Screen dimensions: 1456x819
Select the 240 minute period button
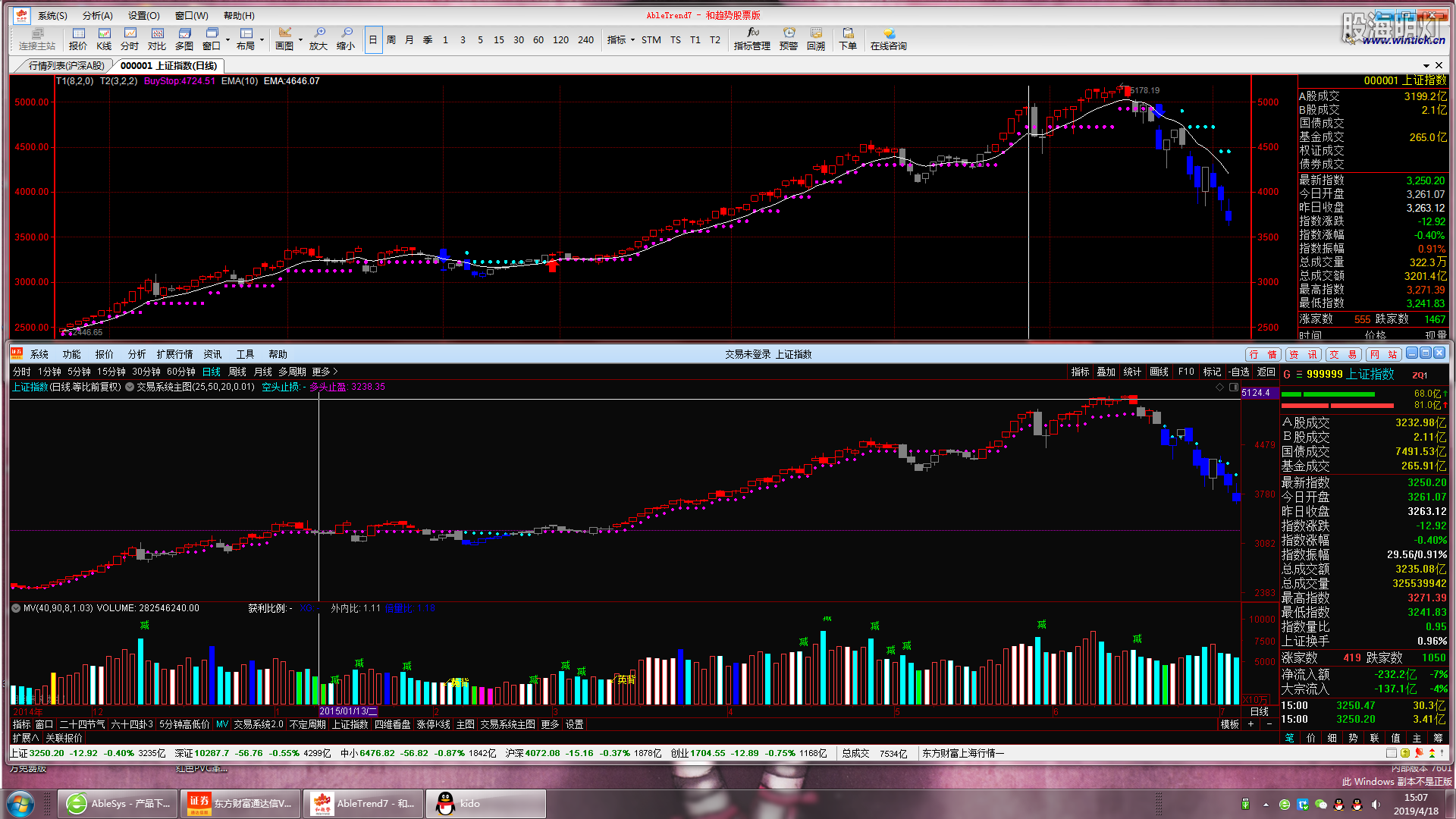click(x=586, y=39)
